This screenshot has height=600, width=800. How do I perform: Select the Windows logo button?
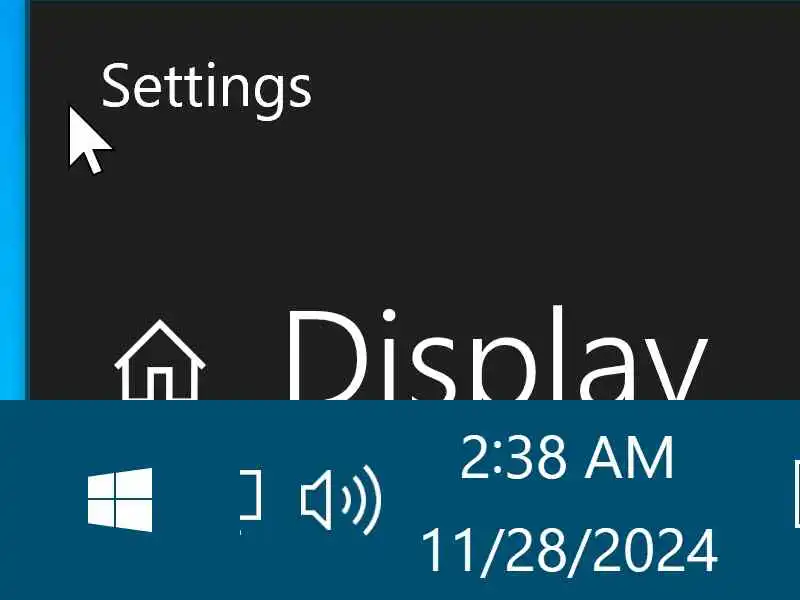click(x=120, y=499)
